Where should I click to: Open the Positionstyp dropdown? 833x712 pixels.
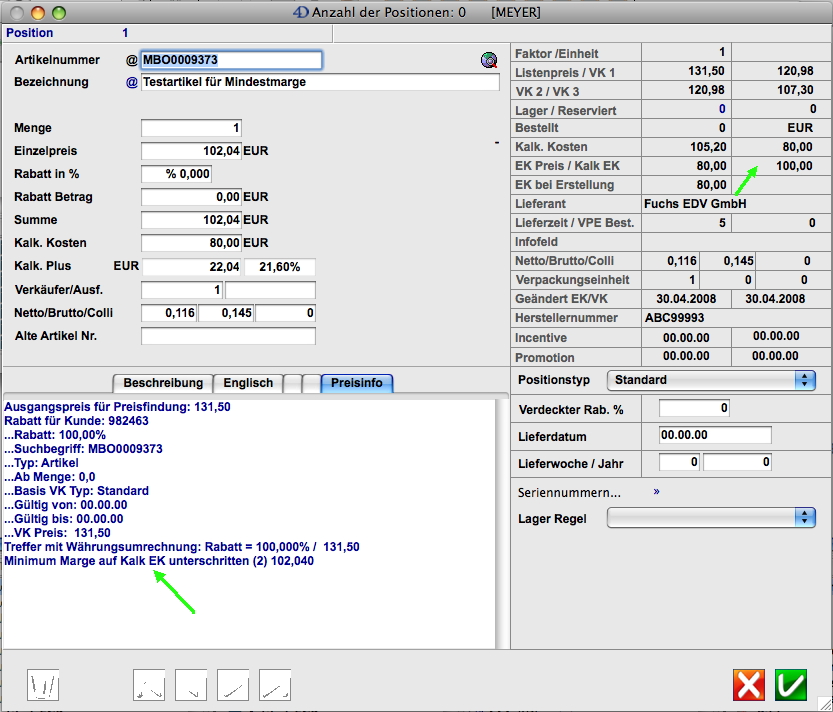[x=711, y=380]
